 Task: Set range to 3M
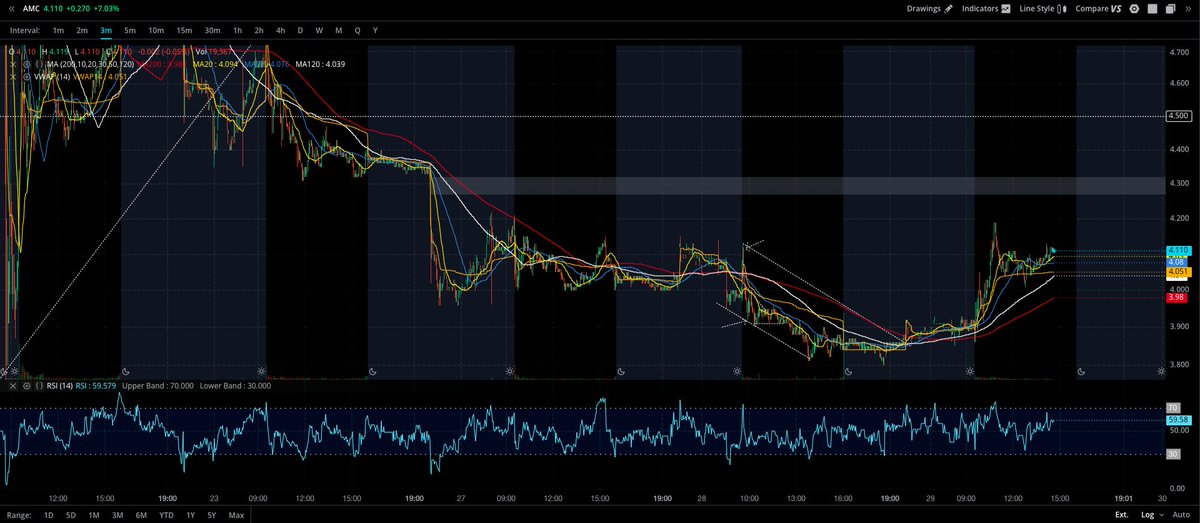tap(117, 515)
